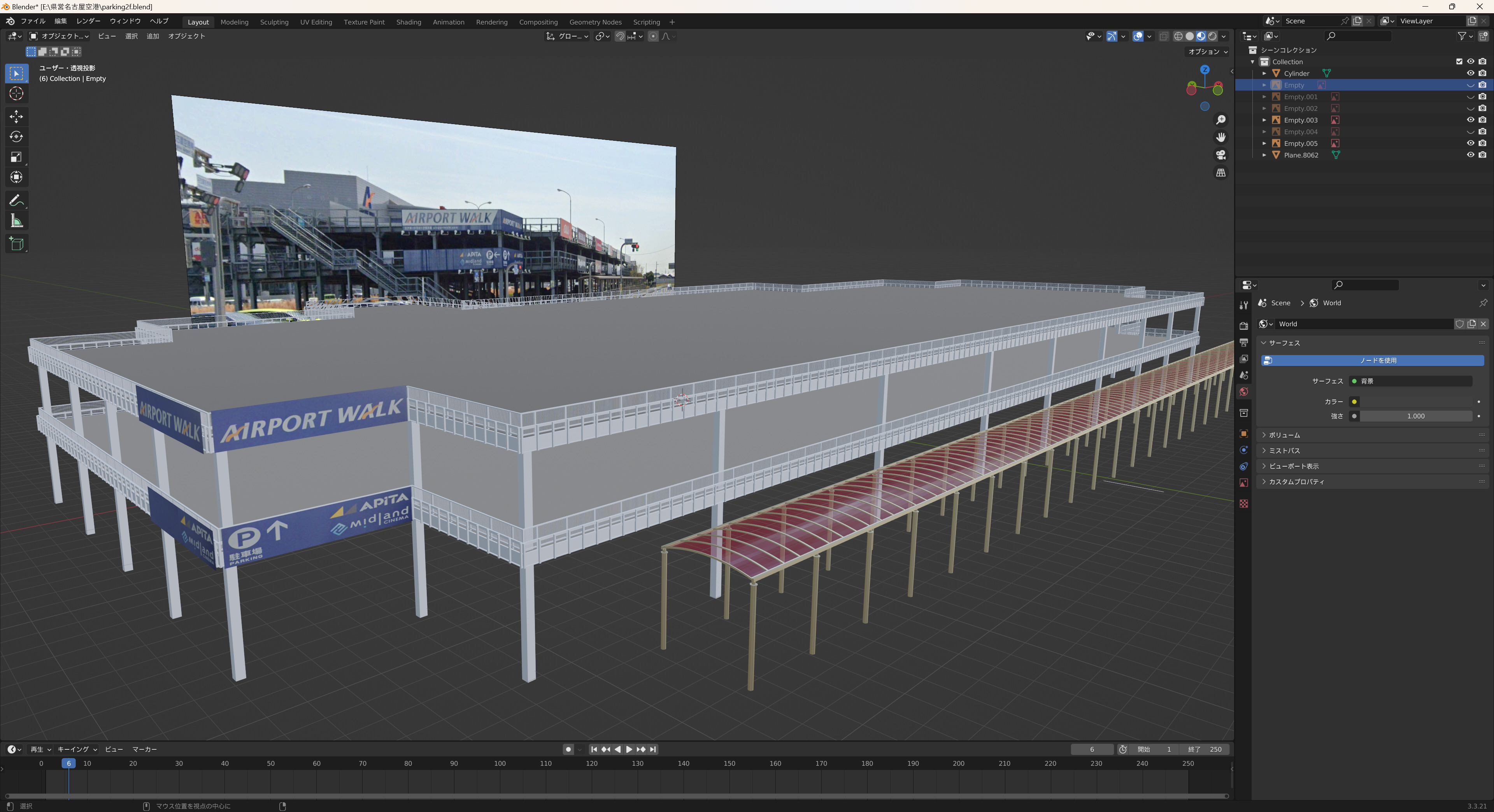Viewport: 1494px width, 812px height.
Task: Open the レンダー menu
Action: 88,21
